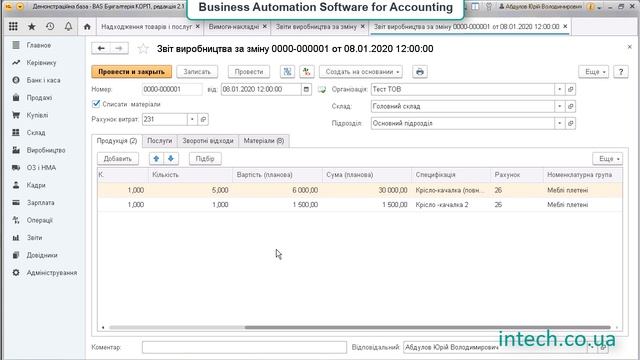
Task: Open the Дт/Кт postings icon
Action: point(307,72)
